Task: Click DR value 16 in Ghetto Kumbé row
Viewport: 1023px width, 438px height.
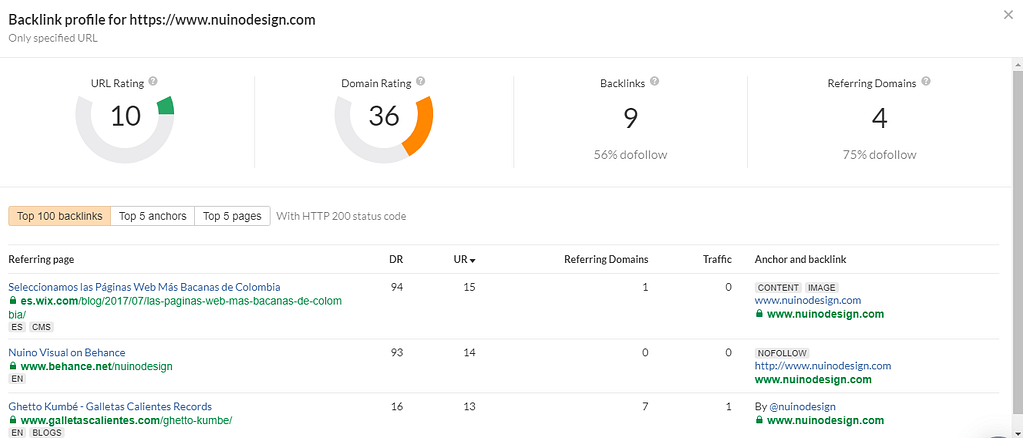Action: point(396,406)
